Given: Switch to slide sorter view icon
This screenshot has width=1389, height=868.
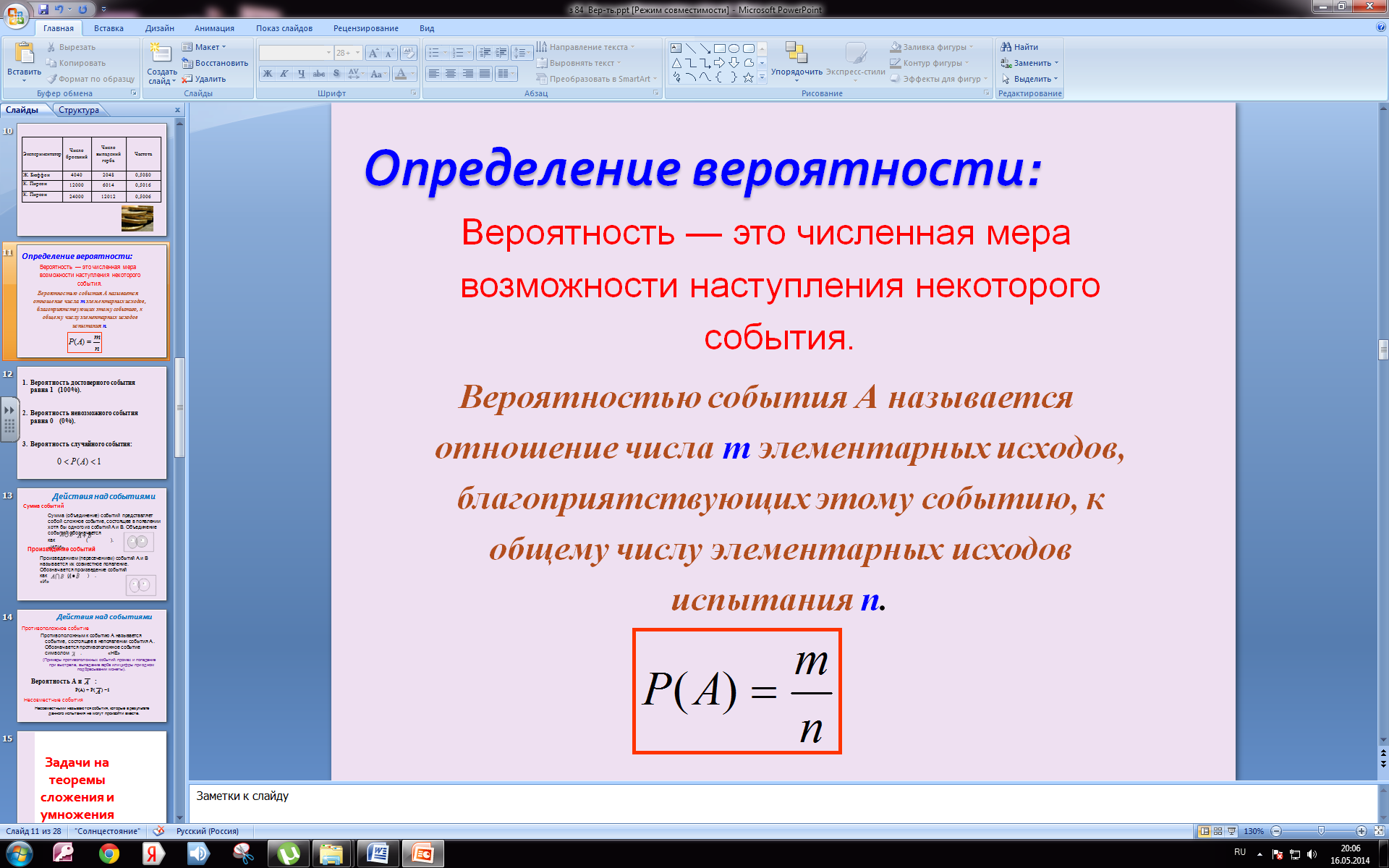Looking at the screenshot, I should click(x=1218, y=831).
